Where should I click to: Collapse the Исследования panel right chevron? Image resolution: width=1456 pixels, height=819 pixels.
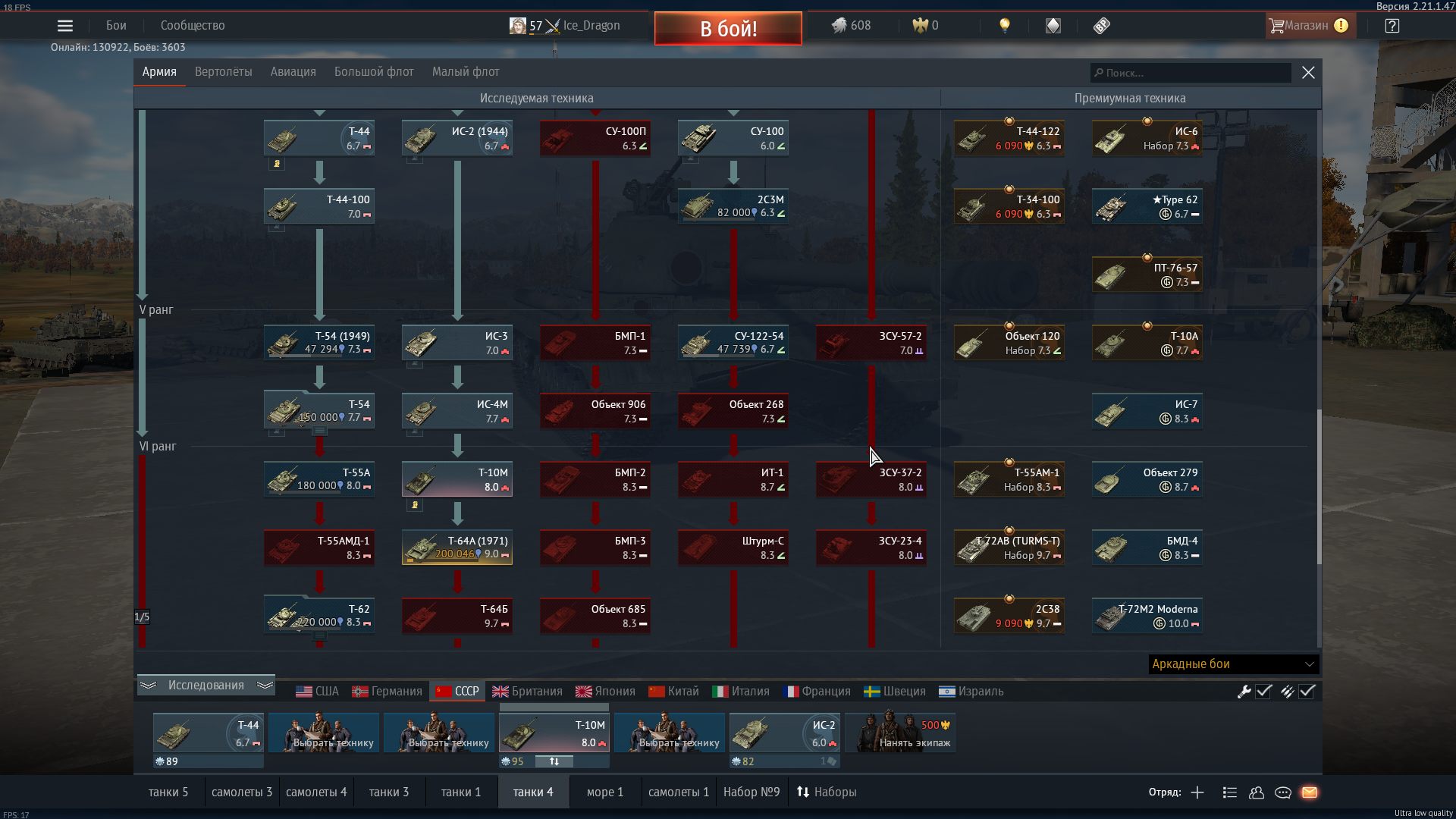(265, 686)
